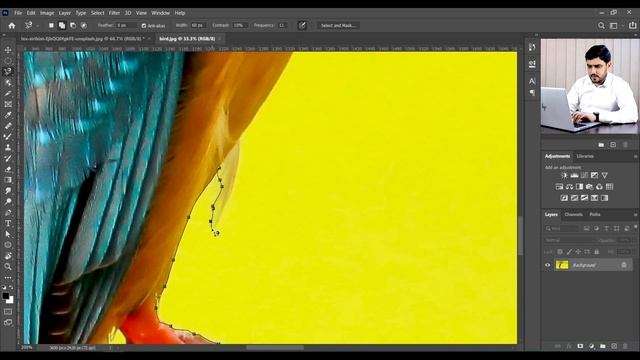Open the File menu
The image size is (640, 360).
pos(18,13)
